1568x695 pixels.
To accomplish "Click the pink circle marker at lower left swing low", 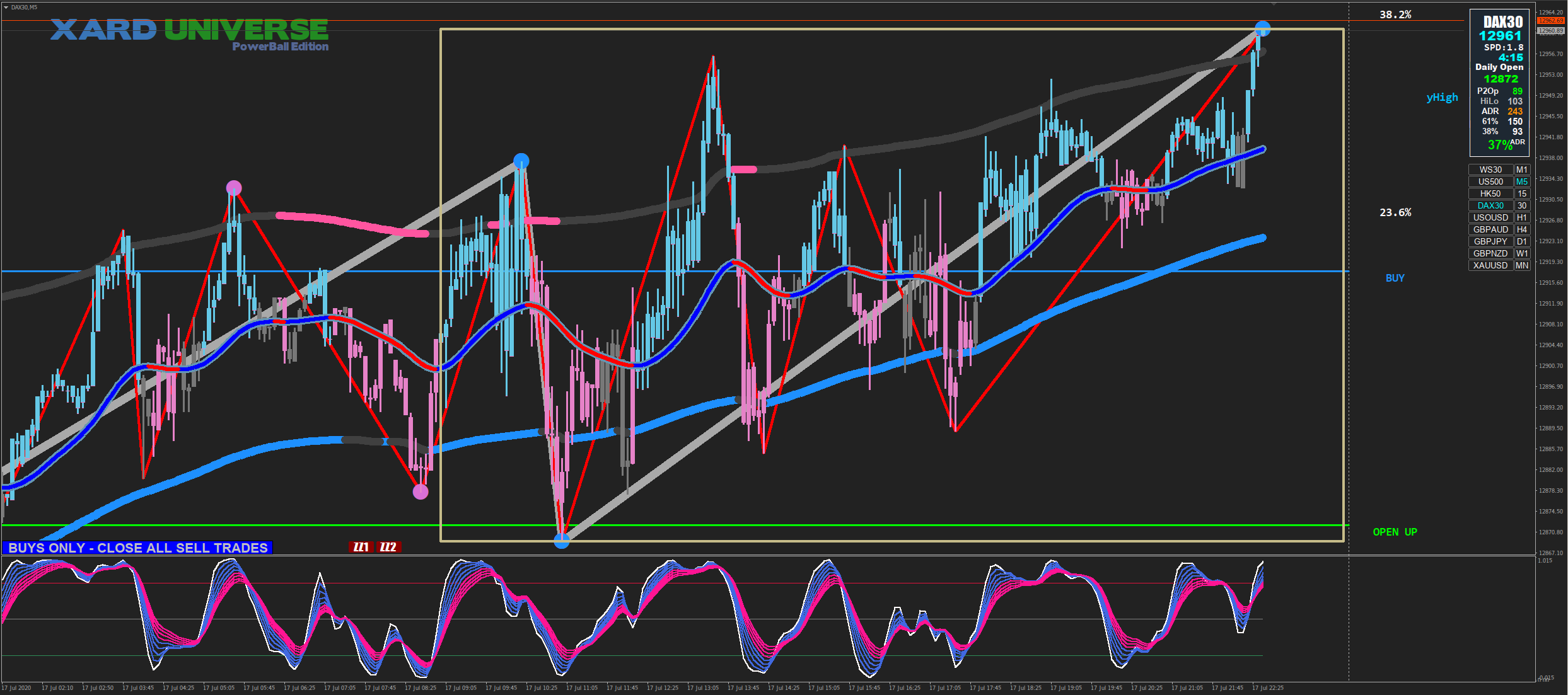I will click(421, 491).
